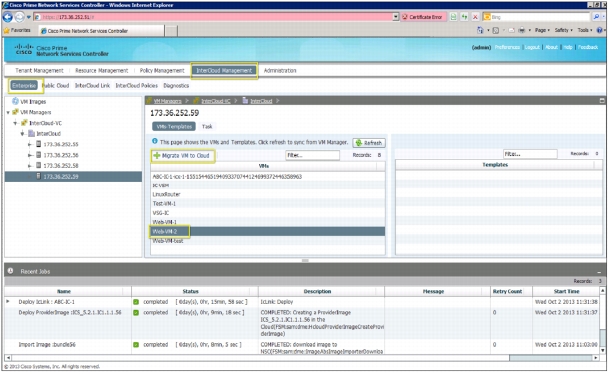Screen dimensions: 609x374
Task: Click completed status icon for Import Image
Action: point(136,345)
